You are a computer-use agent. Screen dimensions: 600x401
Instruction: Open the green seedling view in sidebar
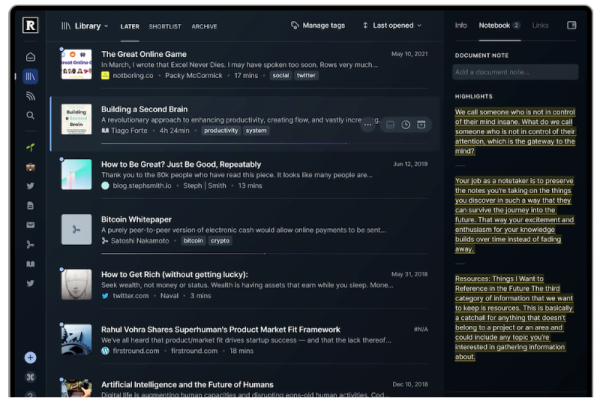click(31, 147)
